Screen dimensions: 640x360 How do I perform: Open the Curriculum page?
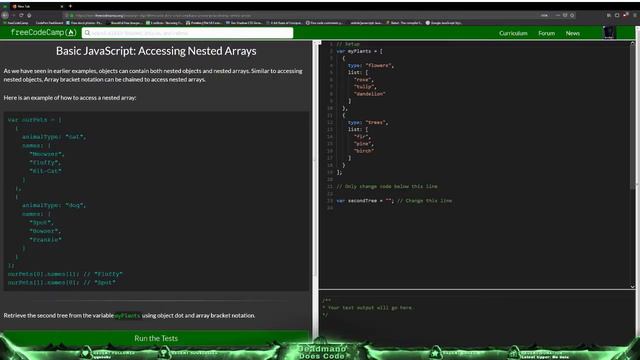[x=513, y=33]
